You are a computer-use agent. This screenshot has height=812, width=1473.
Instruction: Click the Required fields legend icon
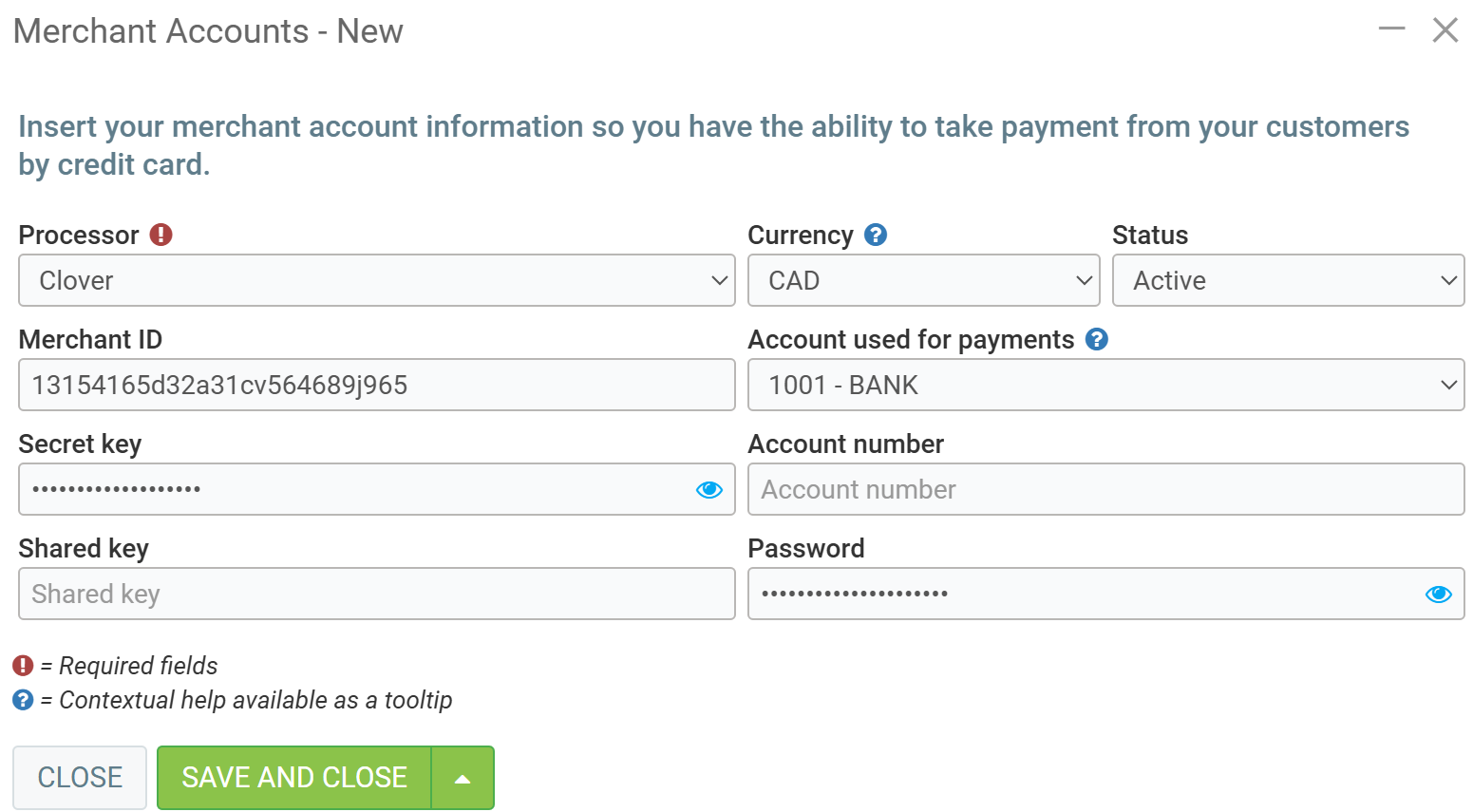coord(23,666)
